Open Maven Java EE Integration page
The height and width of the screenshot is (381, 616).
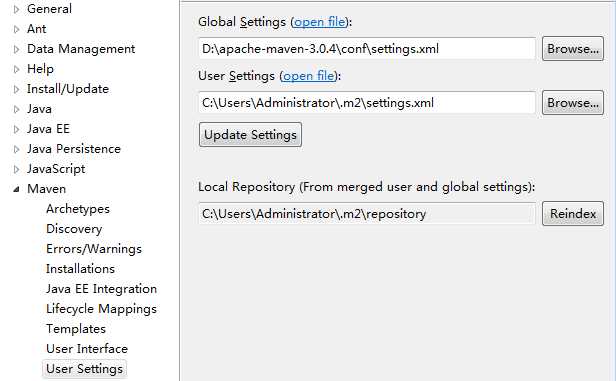(101, 289)
